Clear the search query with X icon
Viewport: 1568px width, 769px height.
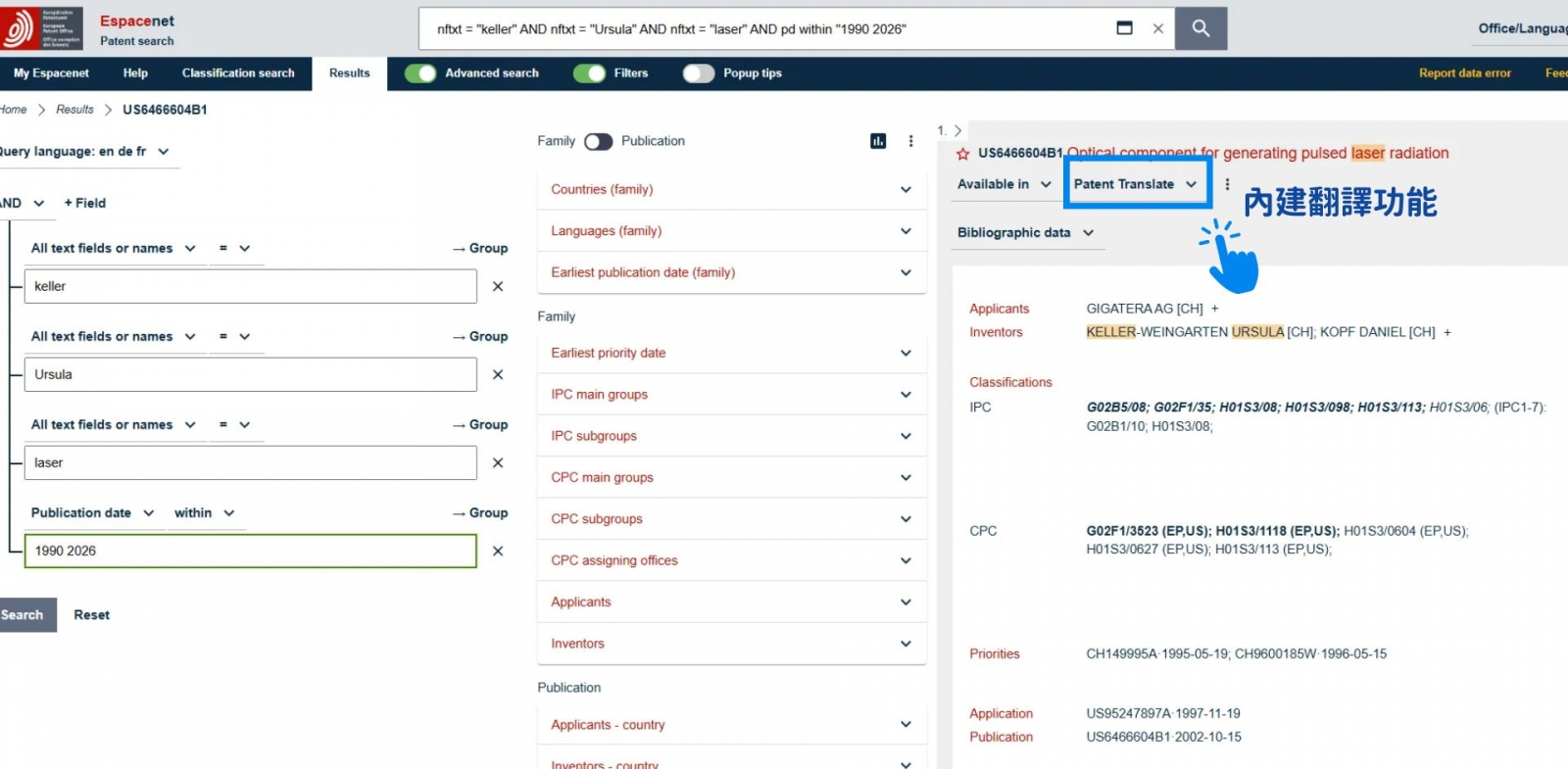click(x=1158, y=29)
